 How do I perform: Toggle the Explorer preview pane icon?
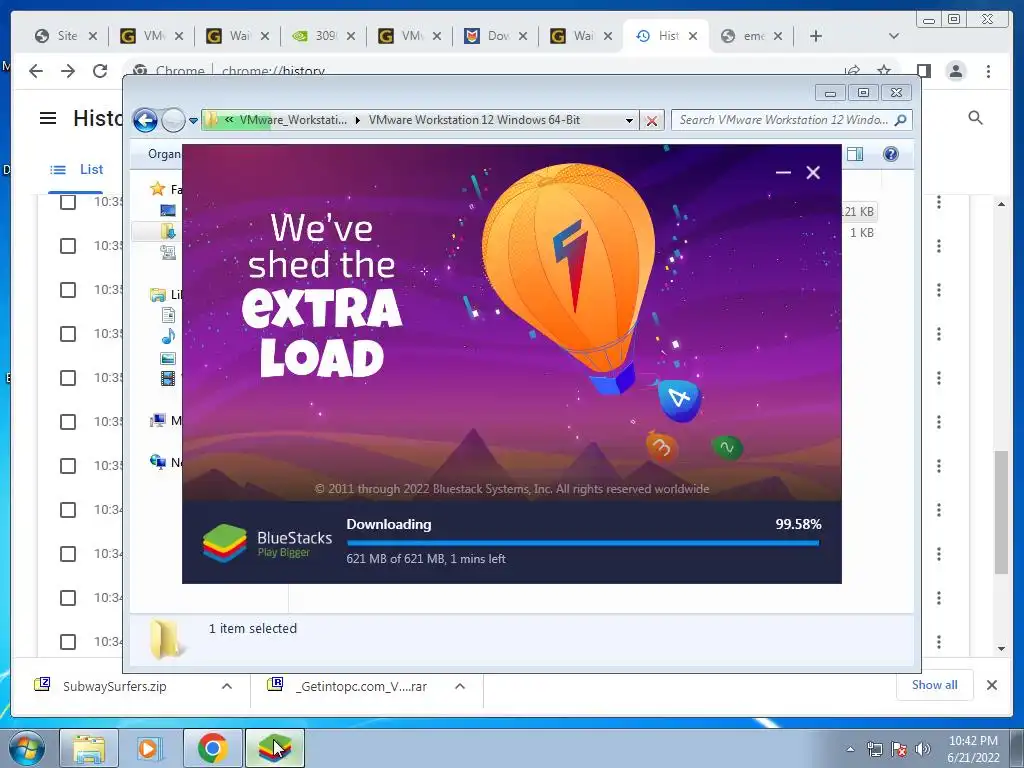point(855,154)
